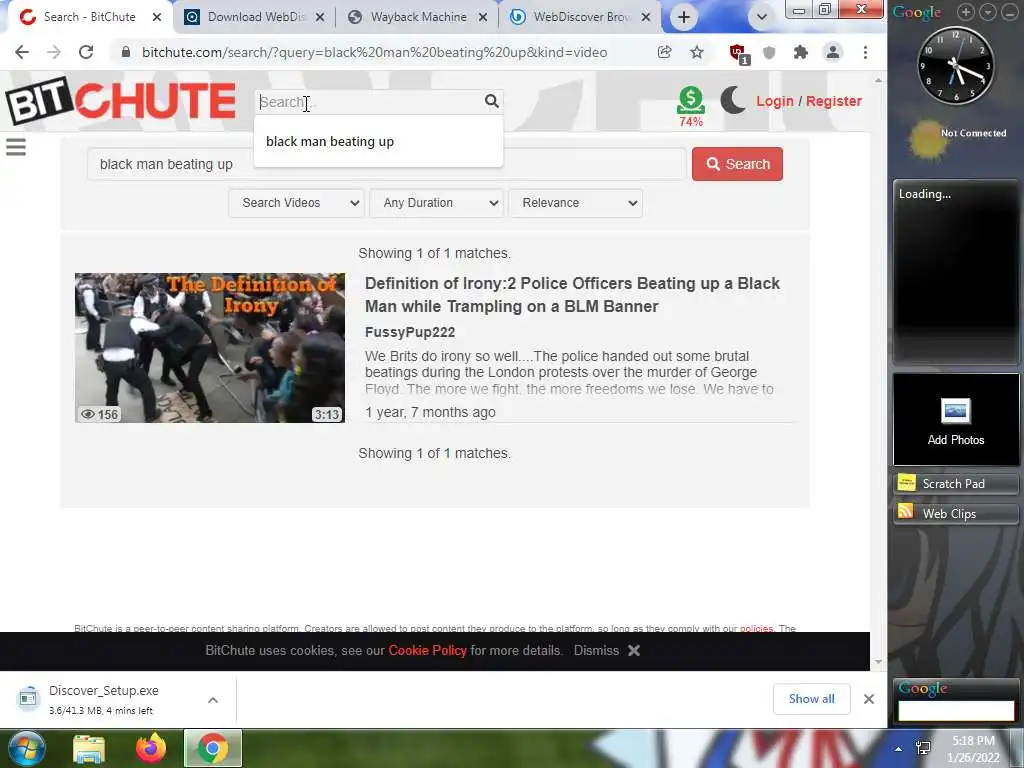Open the Google sidebar menu arrow icon
Image resolution: width=1024 pixels, height=768 pixels.
coord(987,12)
